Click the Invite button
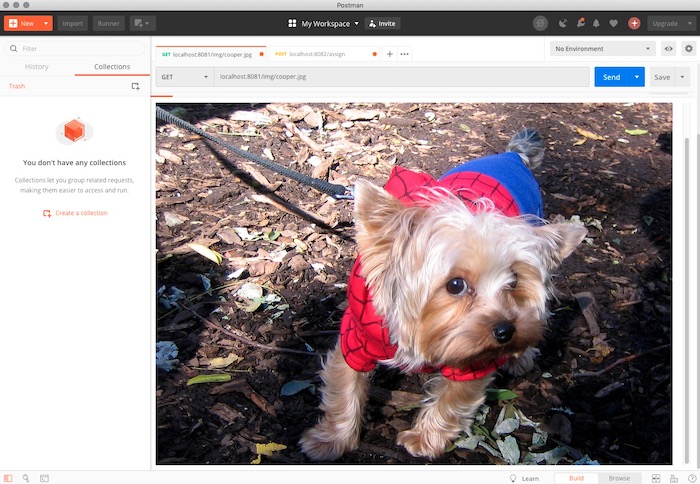 (382, 23)
